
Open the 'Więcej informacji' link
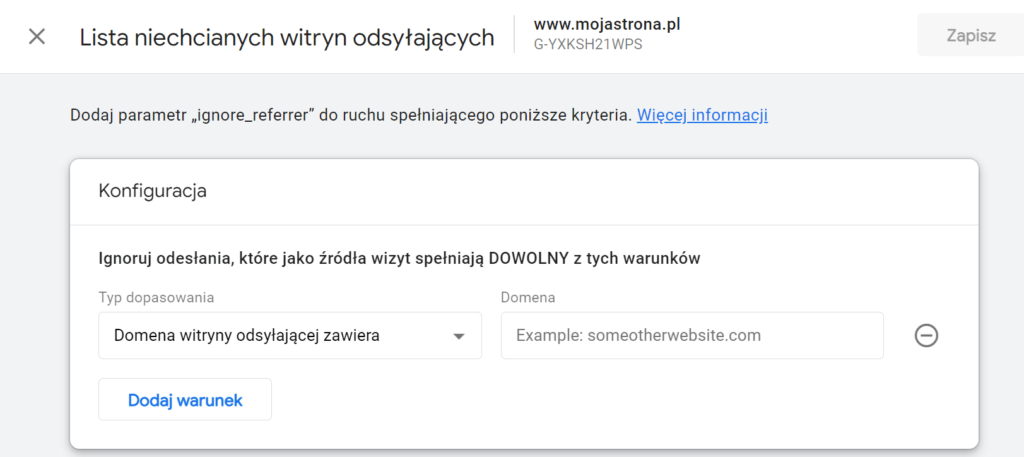click(x=702, y=115)
